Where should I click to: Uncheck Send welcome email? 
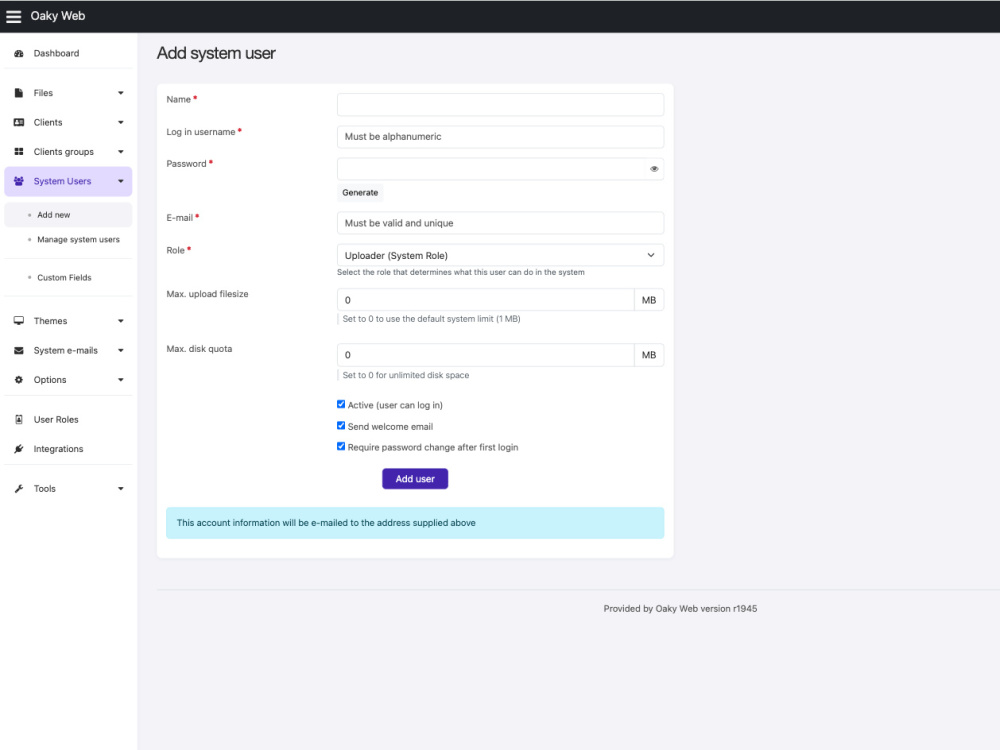point(341,425)
